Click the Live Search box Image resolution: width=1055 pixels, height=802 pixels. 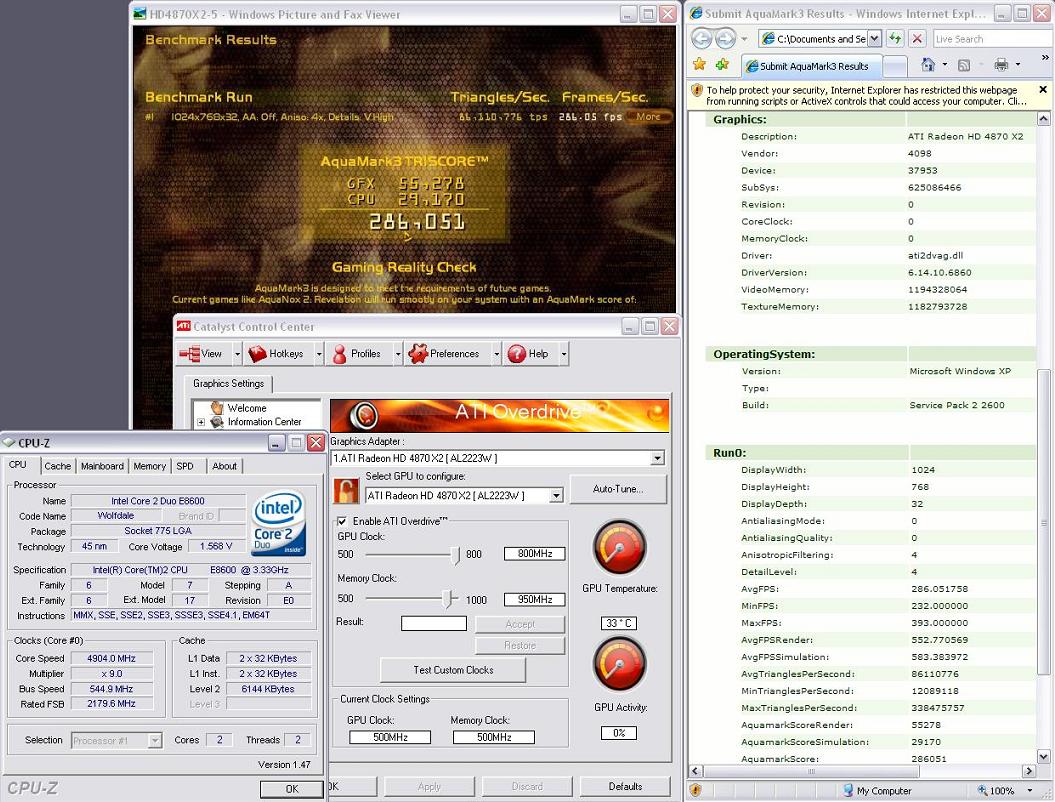(x=992, y=39)
